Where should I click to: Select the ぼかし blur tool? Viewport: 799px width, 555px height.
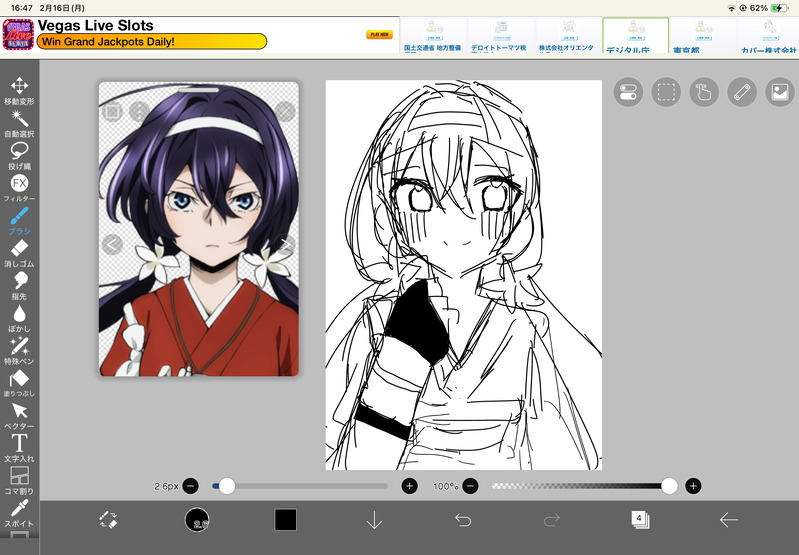(19, 319)
